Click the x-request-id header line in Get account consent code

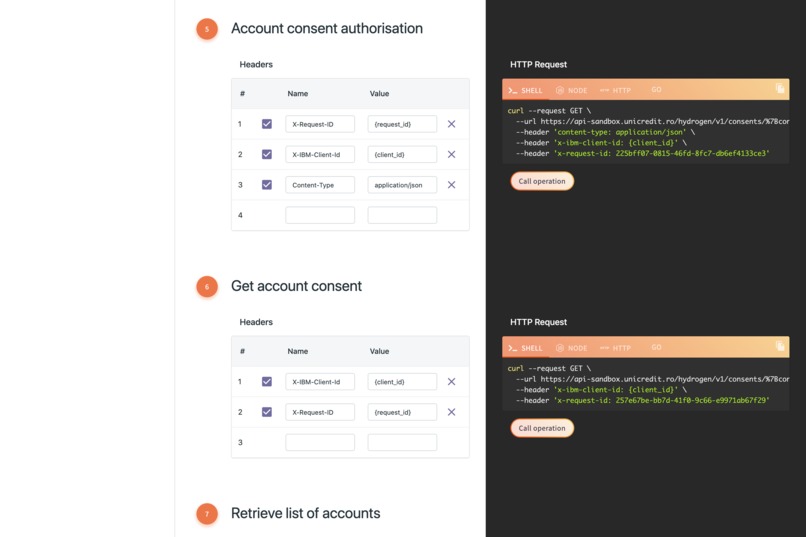point(643,400)
